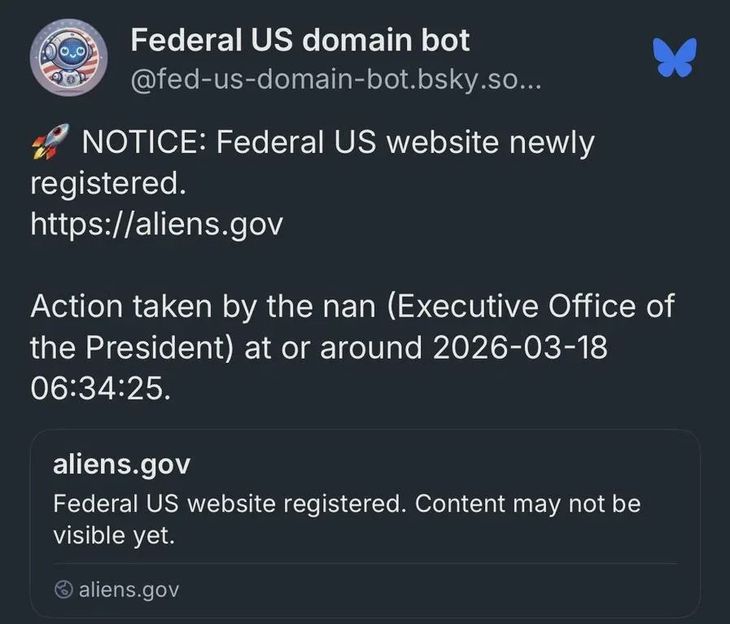Viewport: 730px width, 624px height.
Task: Click "Content may not be" in card description
Action: click(527, 503)
